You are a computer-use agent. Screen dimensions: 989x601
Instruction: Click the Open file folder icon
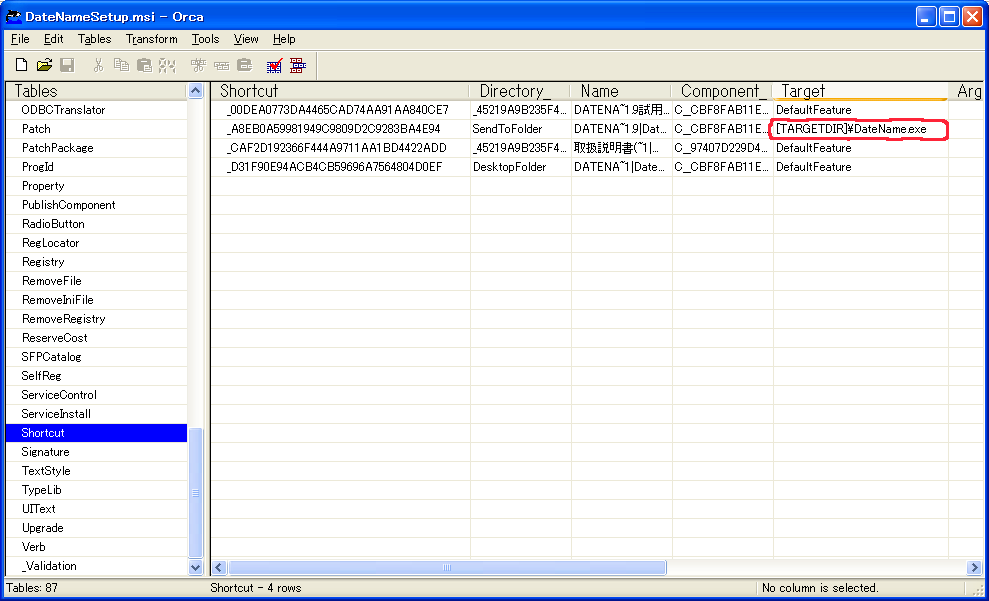(44, 65)
